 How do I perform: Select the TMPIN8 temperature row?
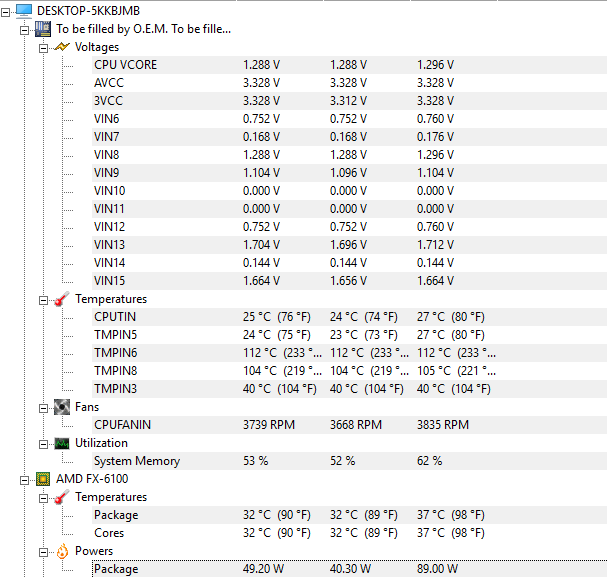pos(350,371)
